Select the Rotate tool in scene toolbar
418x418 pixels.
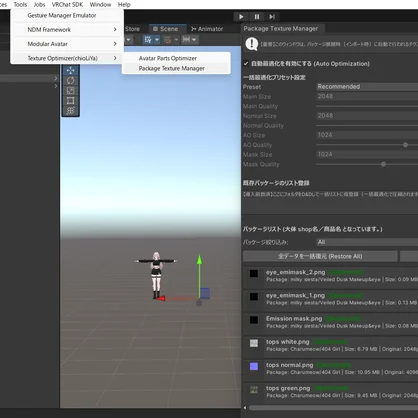click(70, 80)
